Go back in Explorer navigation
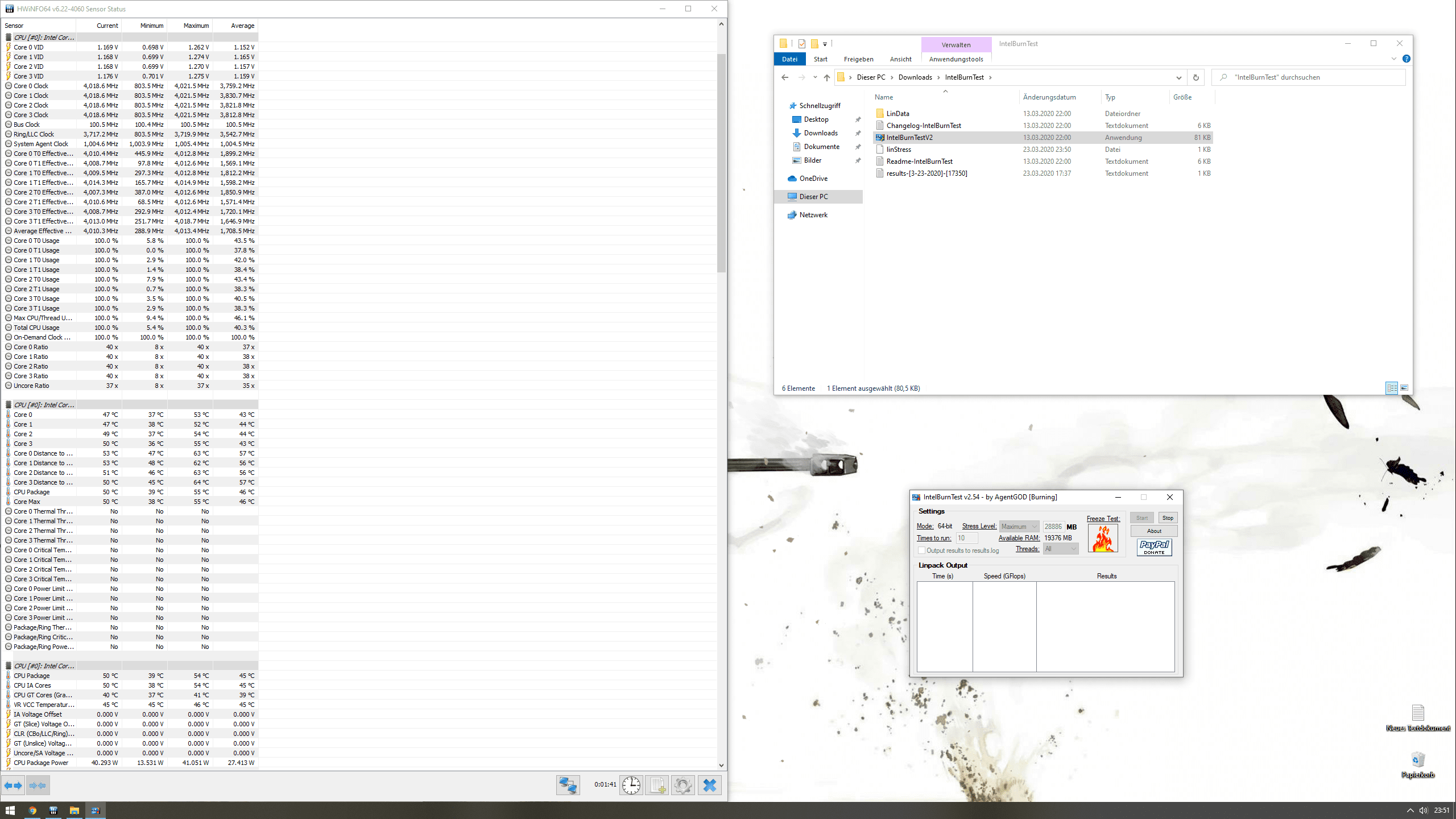The height and width of the screenshot is (819, 1456). (785, 77)
